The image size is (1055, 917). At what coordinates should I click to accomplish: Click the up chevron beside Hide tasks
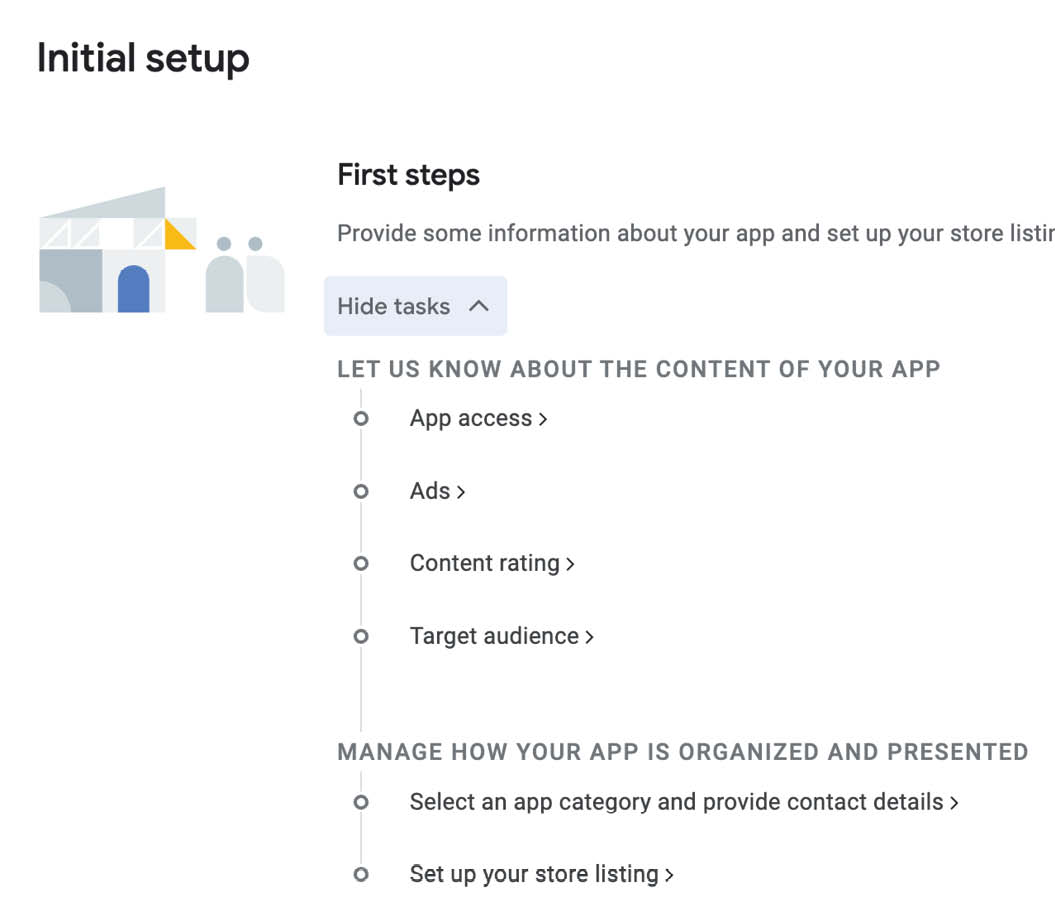coord(479,306)
